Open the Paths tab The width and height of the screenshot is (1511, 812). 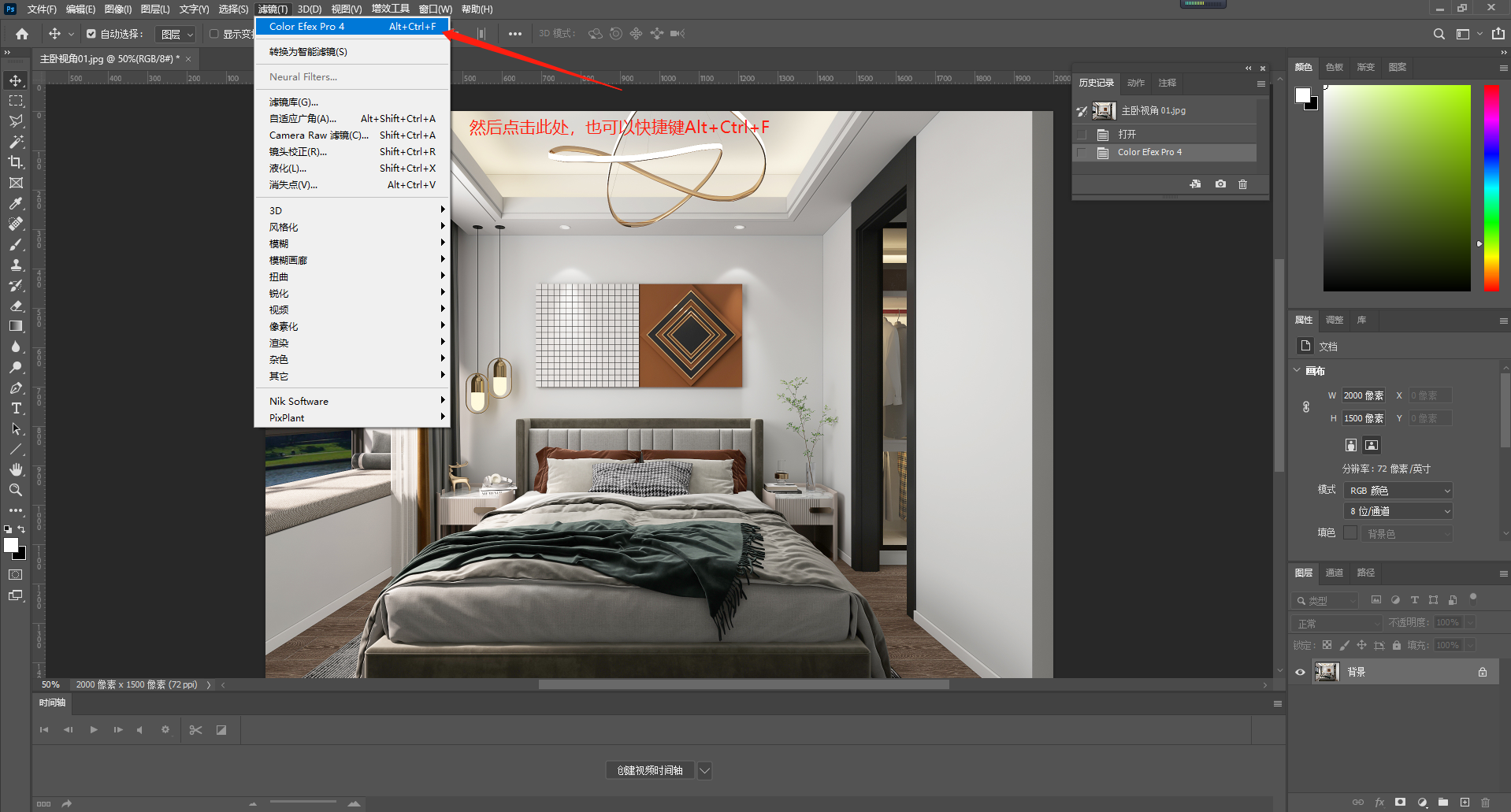(1366, 573)
